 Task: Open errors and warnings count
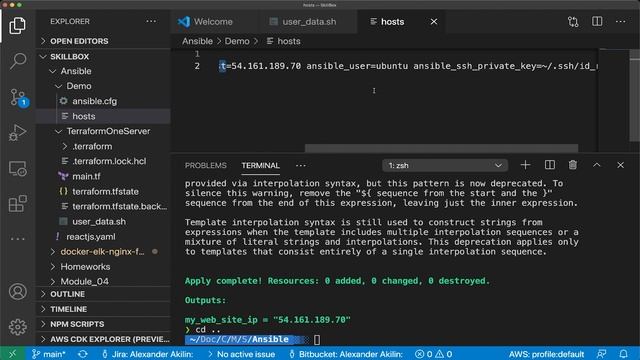pos(433,354)
